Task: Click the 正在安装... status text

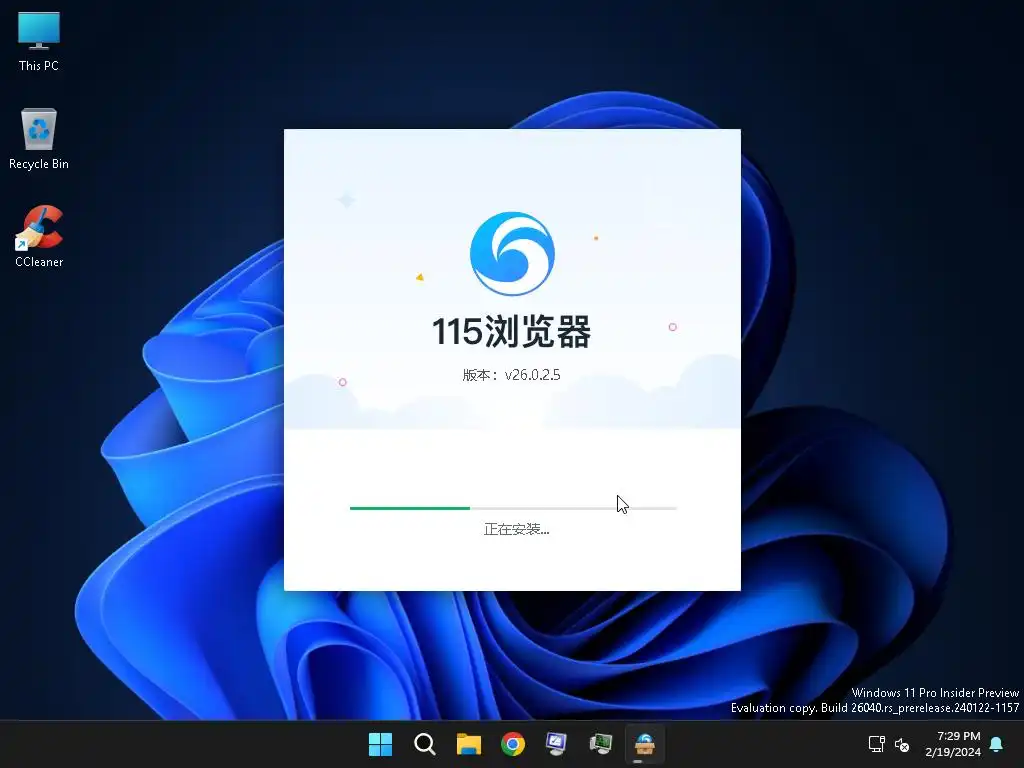Action: (517, 529)
